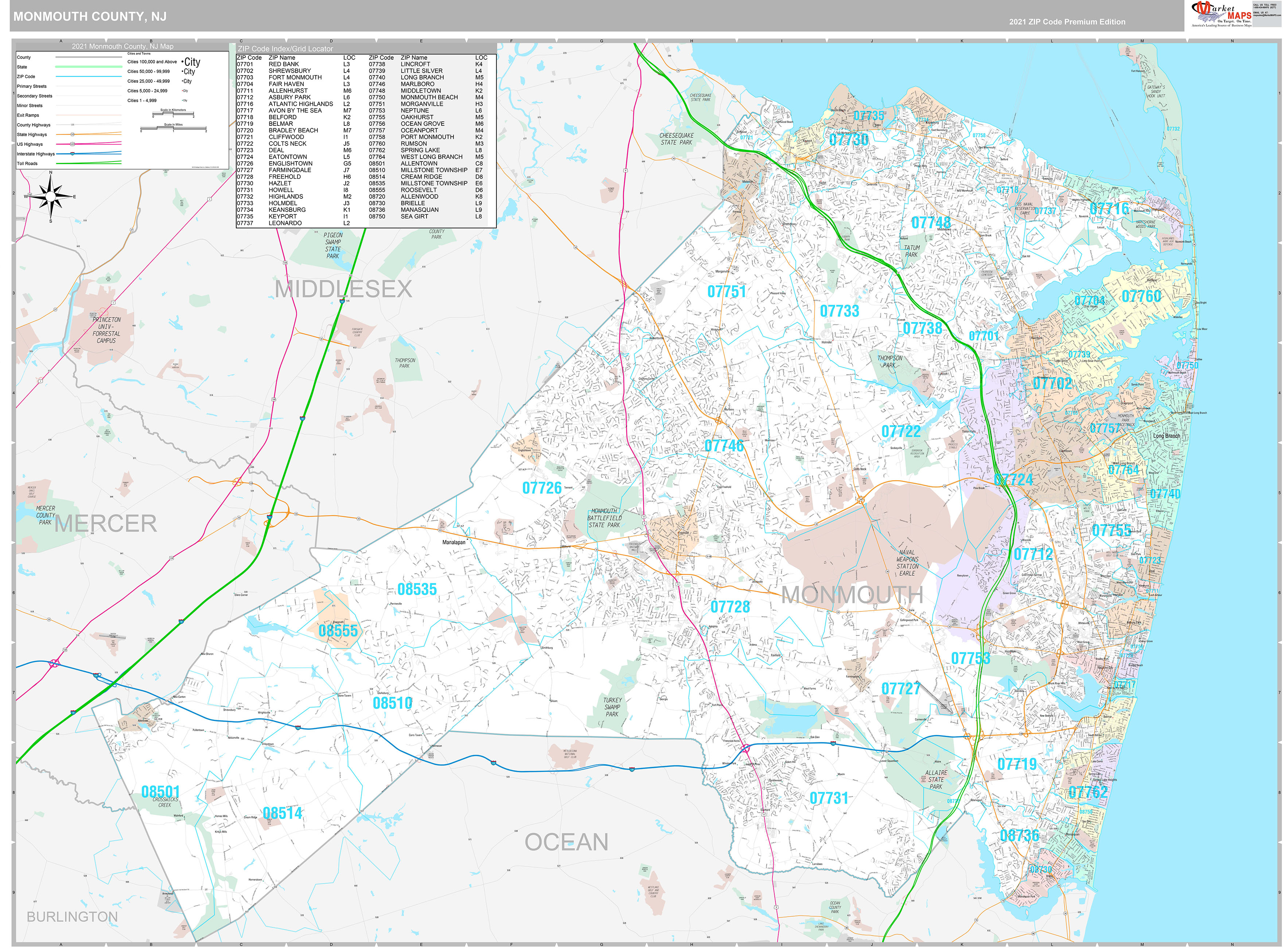
Task: Click the 'ZIP Code Index/Grid Locator' heading
Action: point(285,49)
